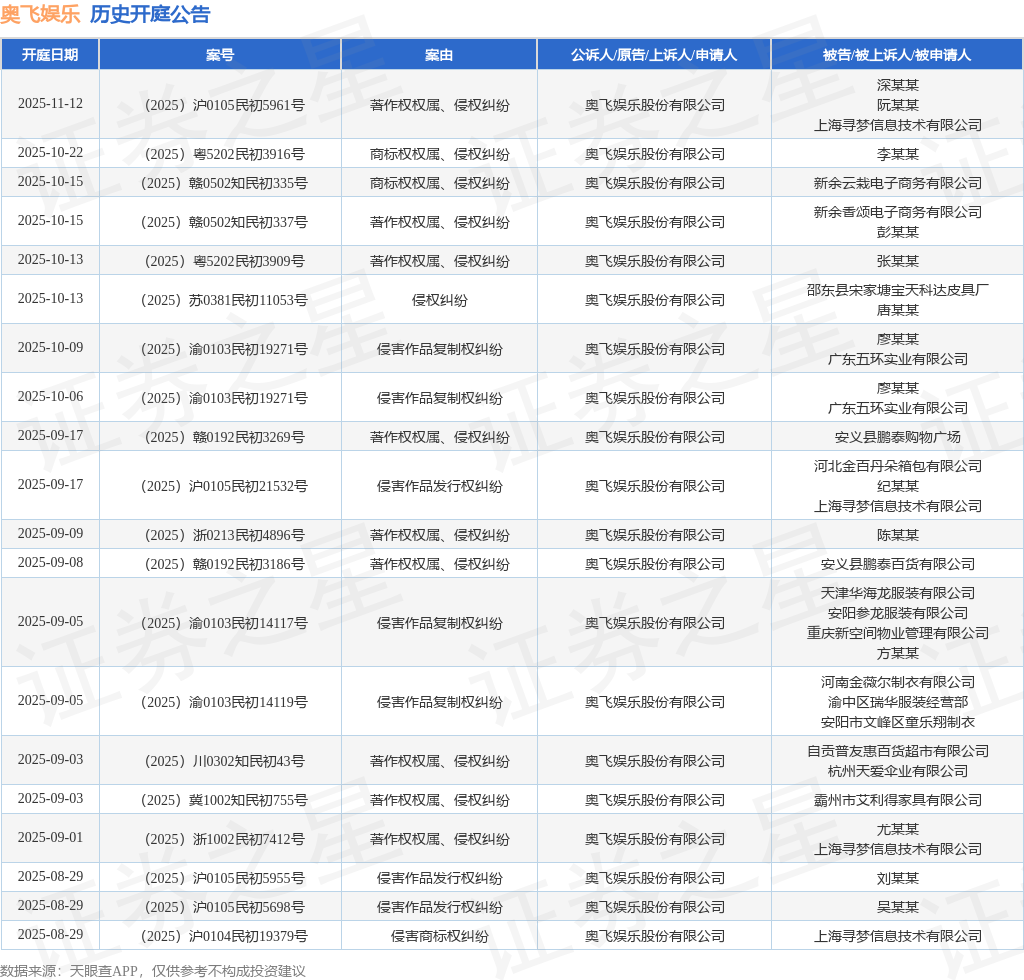Select defendant 渝中区瑞华服装经营部
The image size is (1024, 980).
click(897, 702)
